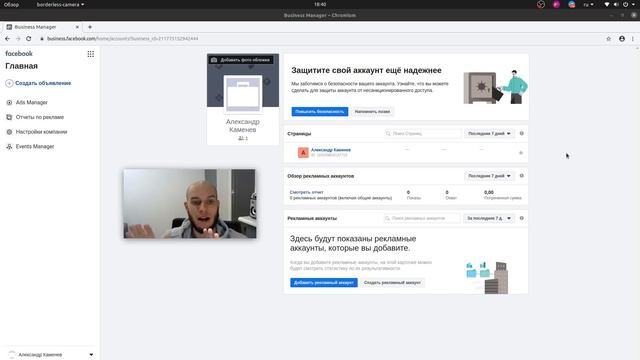This screenshot has width=640, height=360.
Task: Click the Create ad plus icon
Action: [x=9, y=83]
